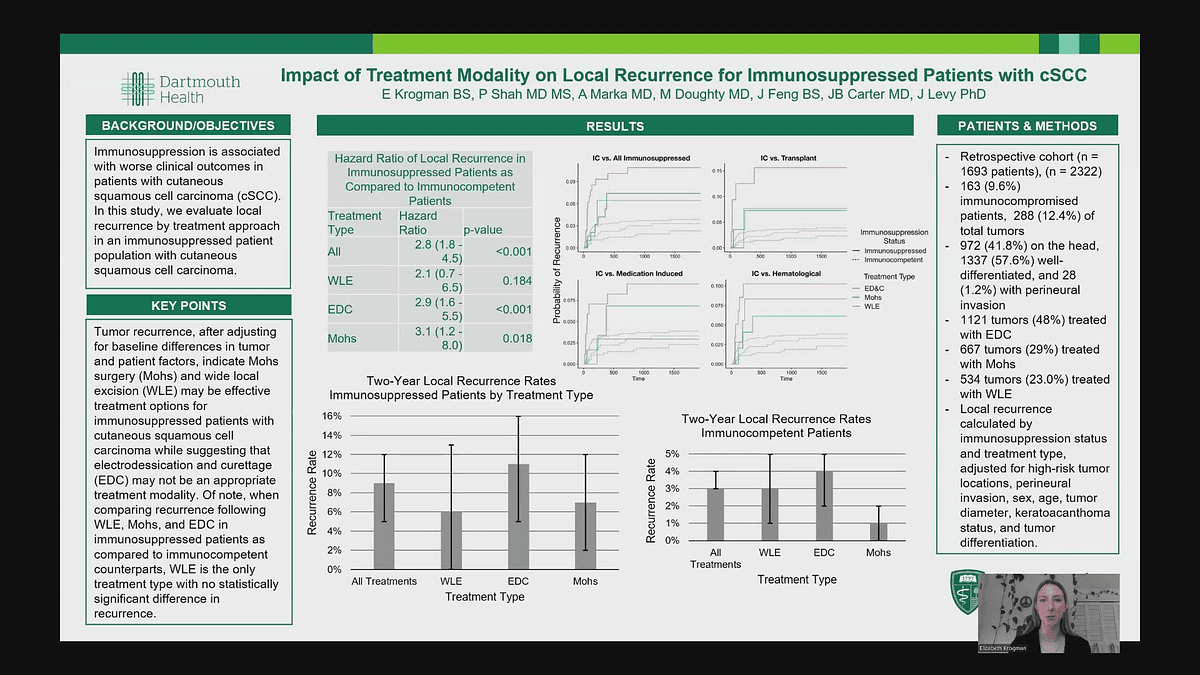Click the 'p-value' column header in the table
This screenshot has height=675, width=1200.
pos(483,230)
